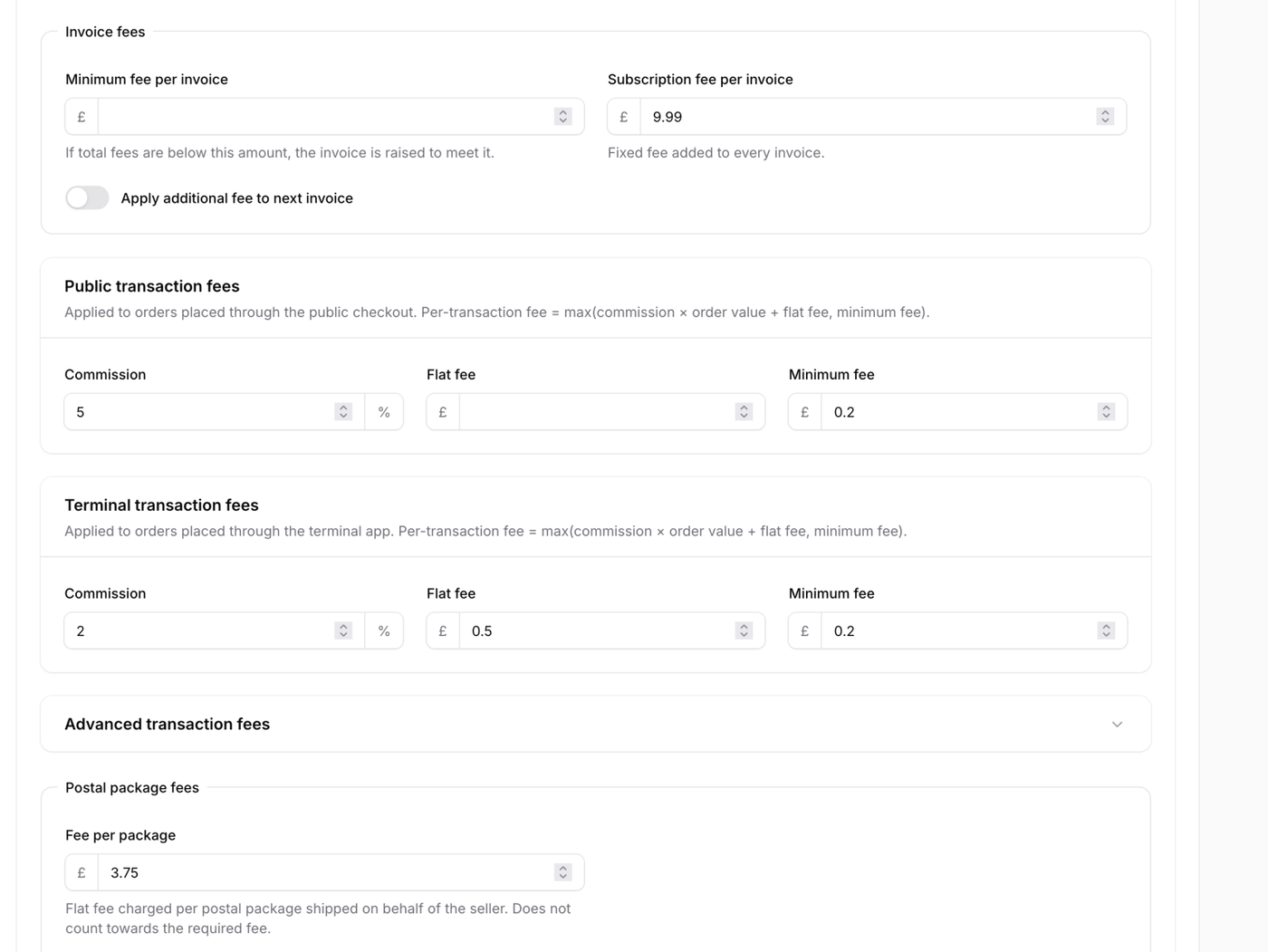This screenshot has width=1268, height=952.
Task: Click the Subscription fee per invoice stepper
Action: coord(1105,117)
